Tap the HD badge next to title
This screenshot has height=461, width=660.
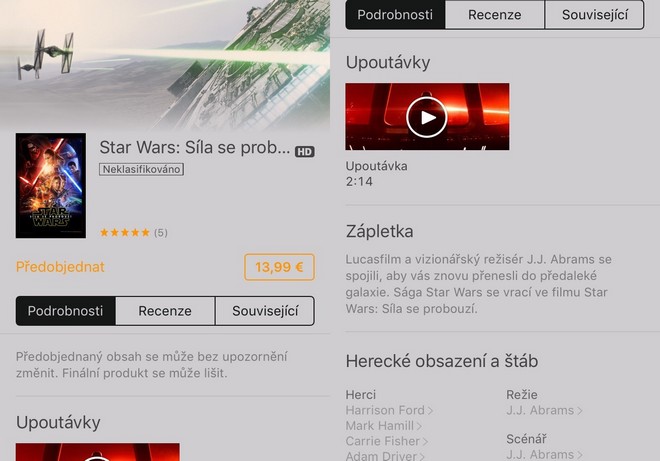click(305, 152)
